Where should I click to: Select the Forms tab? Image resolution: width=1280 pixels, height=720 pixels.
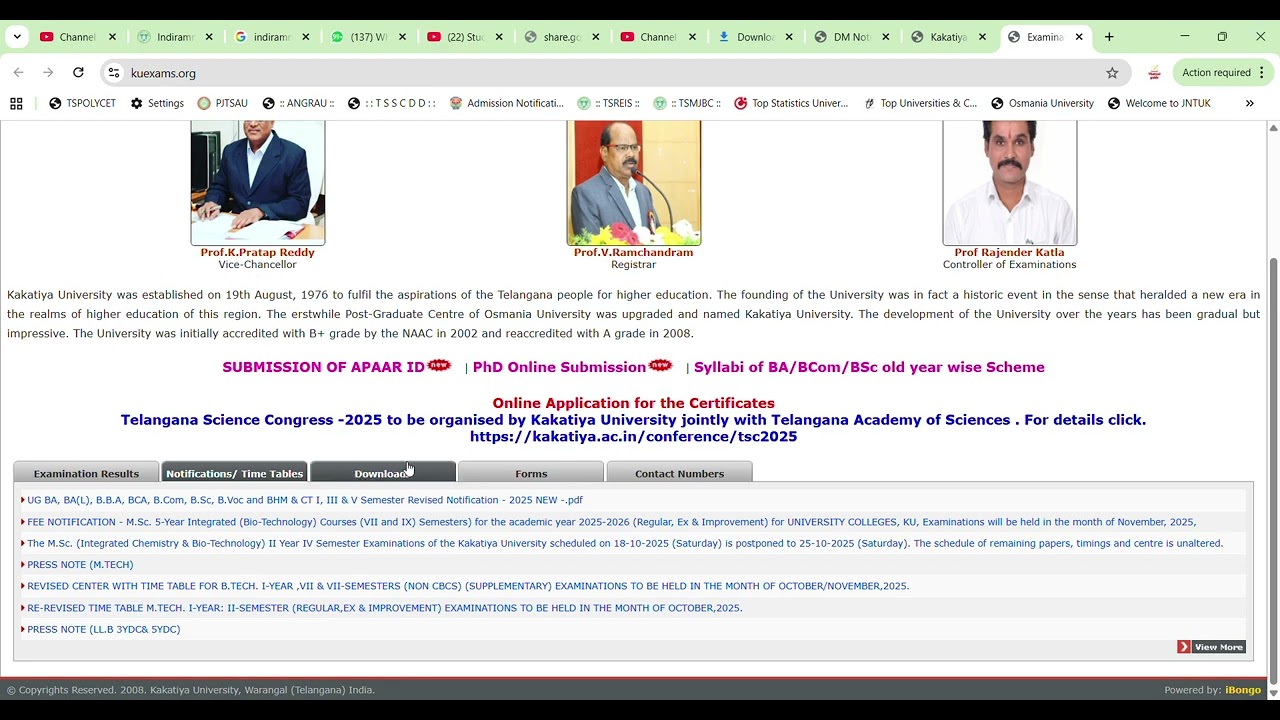[531, 473]
